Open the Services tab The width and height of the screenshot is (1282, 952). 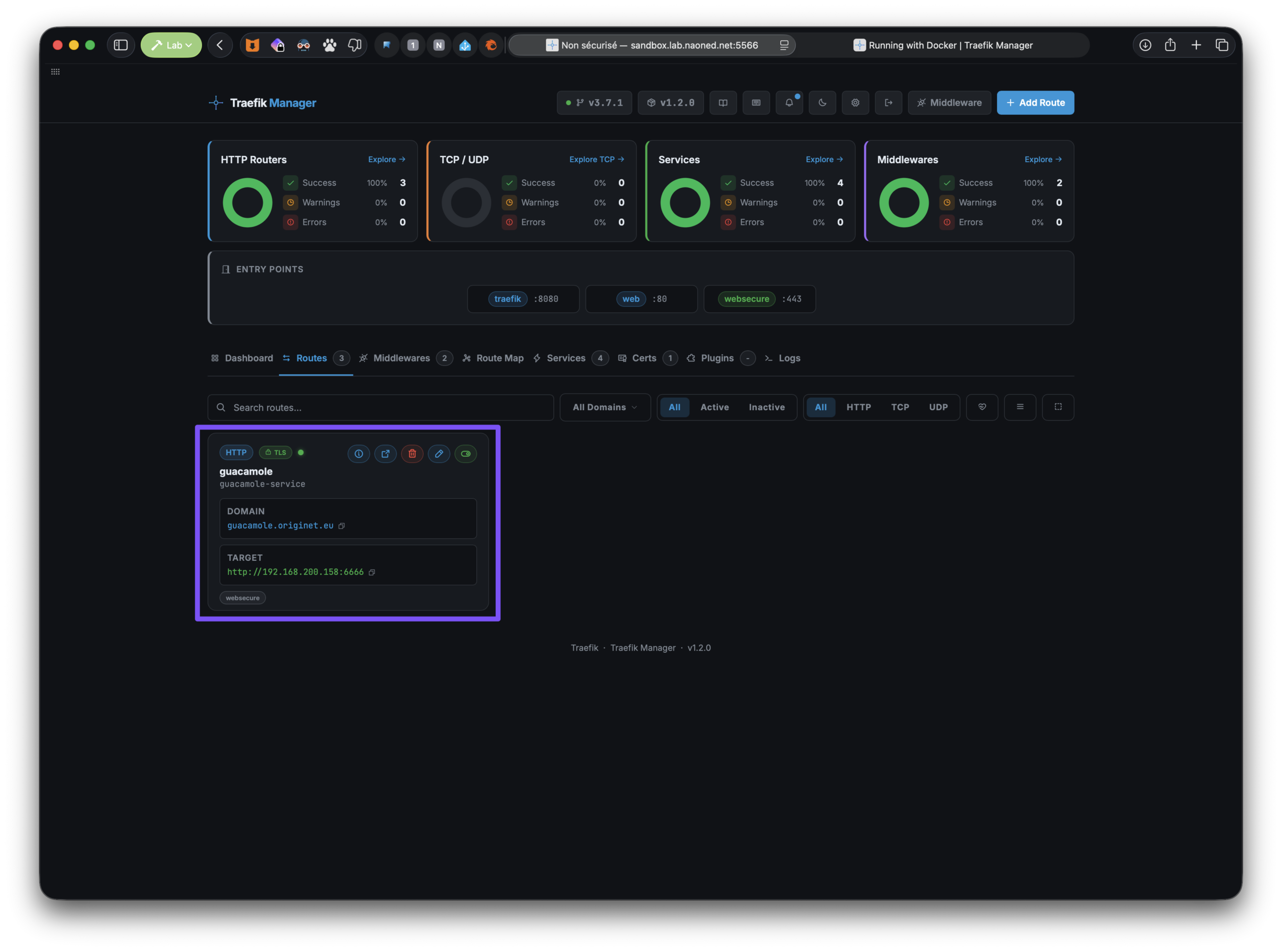[x=570, y=359]
